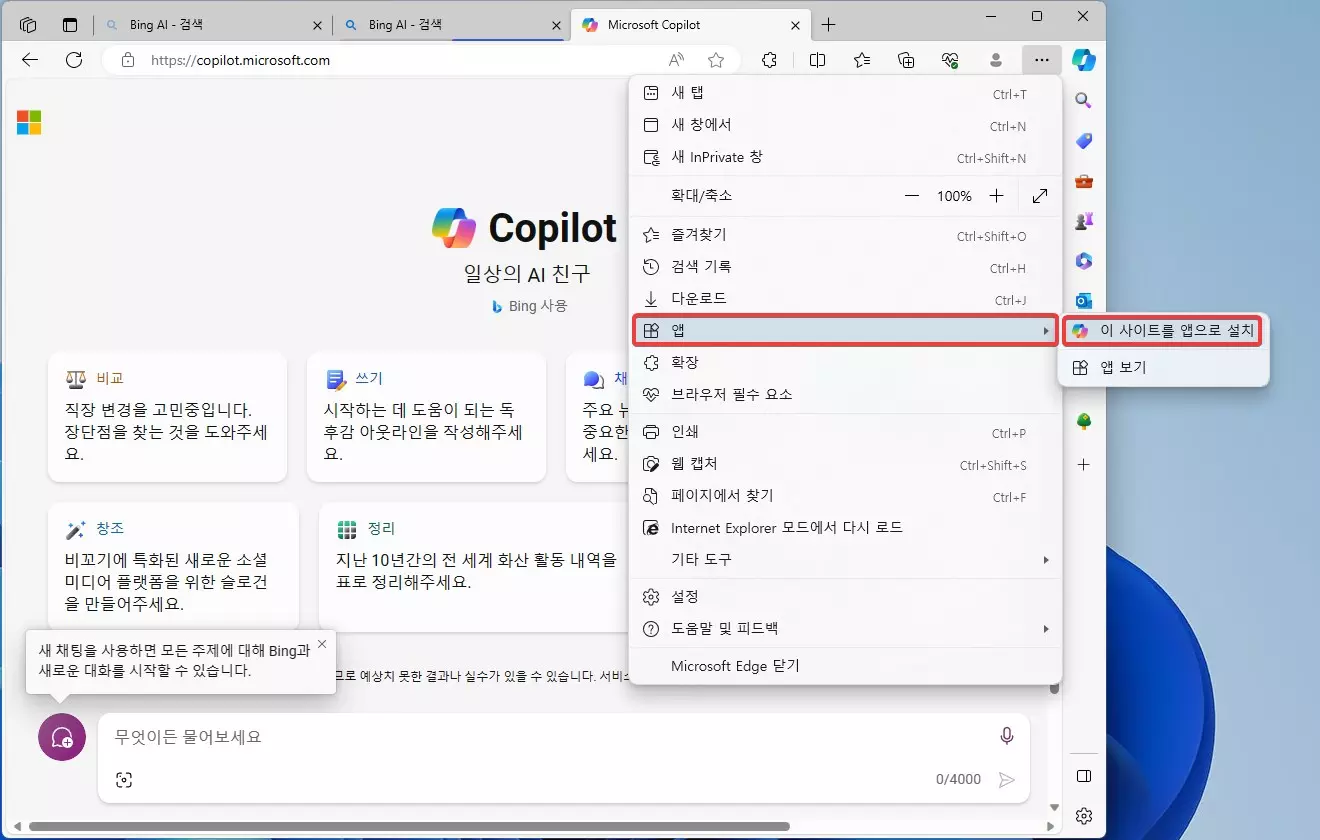Increase zoom with plus button

[x=996, y=196]
